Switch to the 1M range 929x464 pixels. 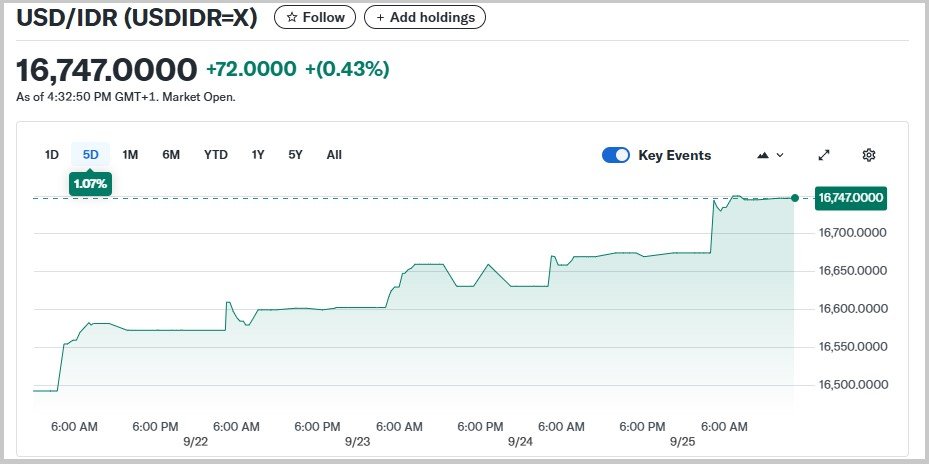(130, 154)
